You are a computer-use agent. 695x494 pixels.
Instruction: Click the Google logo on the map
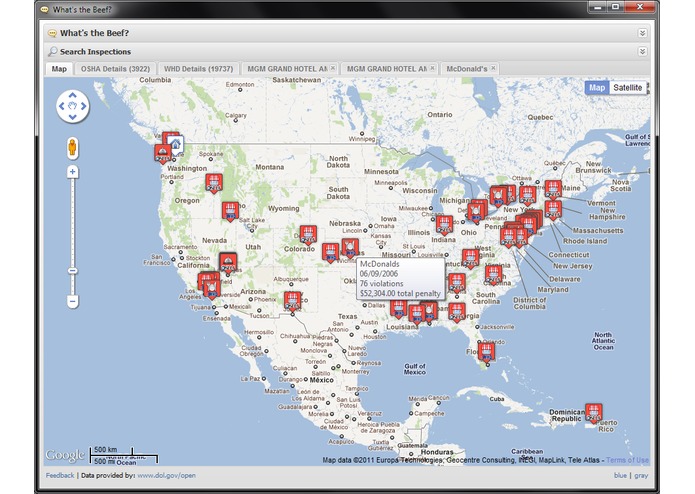65,455
